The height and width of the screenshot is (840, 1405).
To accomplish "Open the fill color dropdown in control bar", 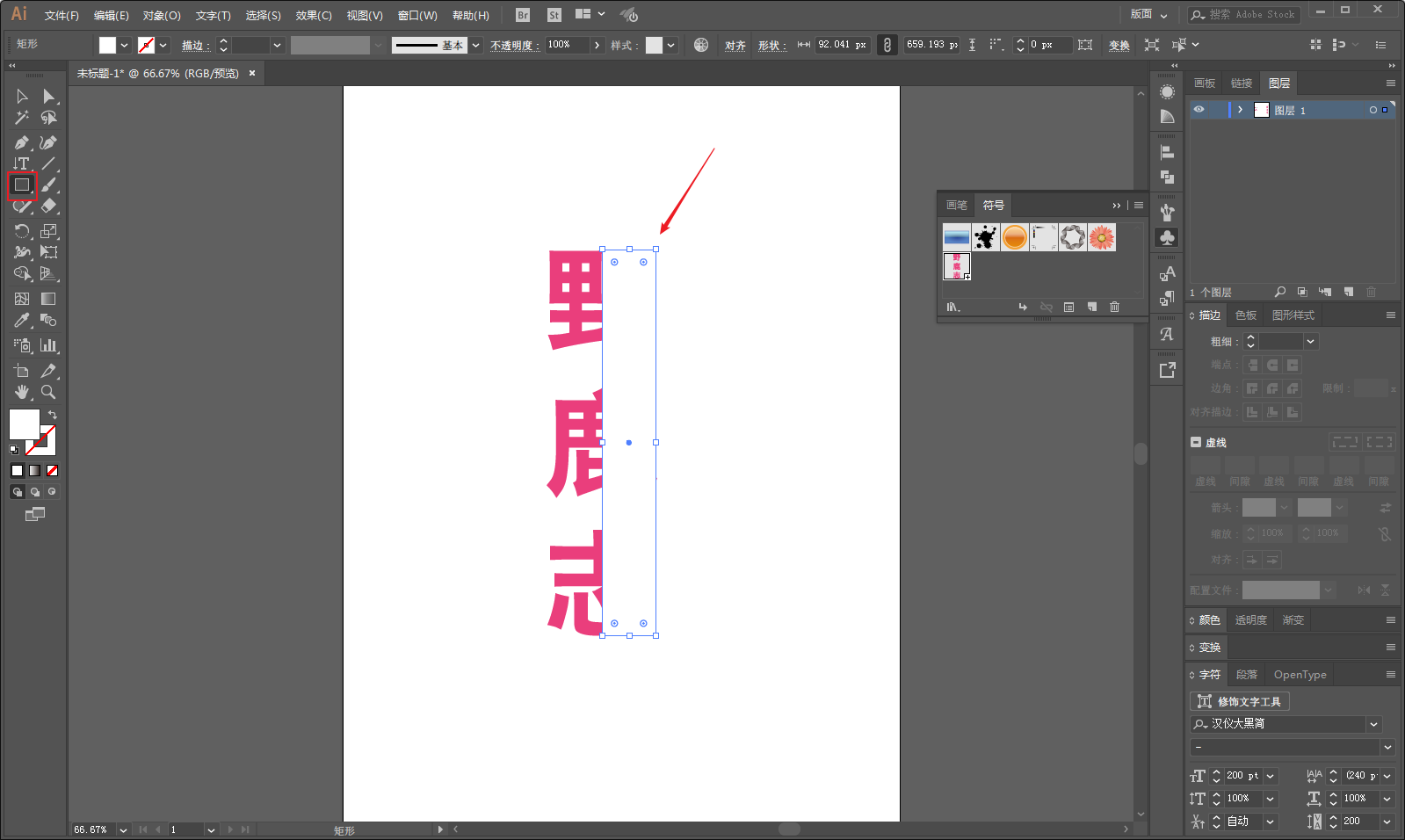I will tap(124, 45).
